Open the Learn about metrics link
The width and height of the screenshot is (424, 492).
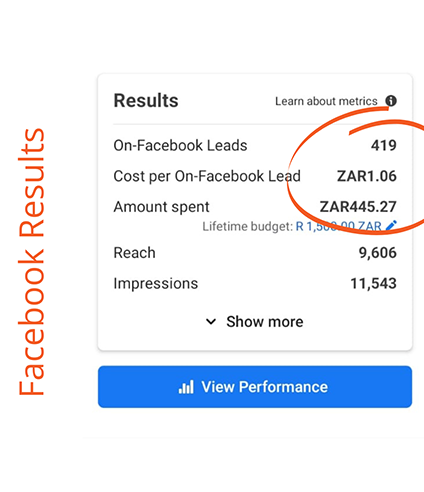coord(326,101)
